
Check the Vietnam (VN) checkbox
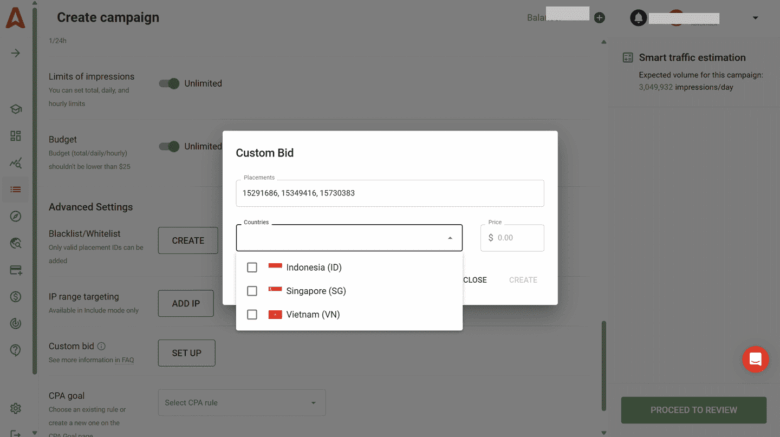(x=252, y=314)
